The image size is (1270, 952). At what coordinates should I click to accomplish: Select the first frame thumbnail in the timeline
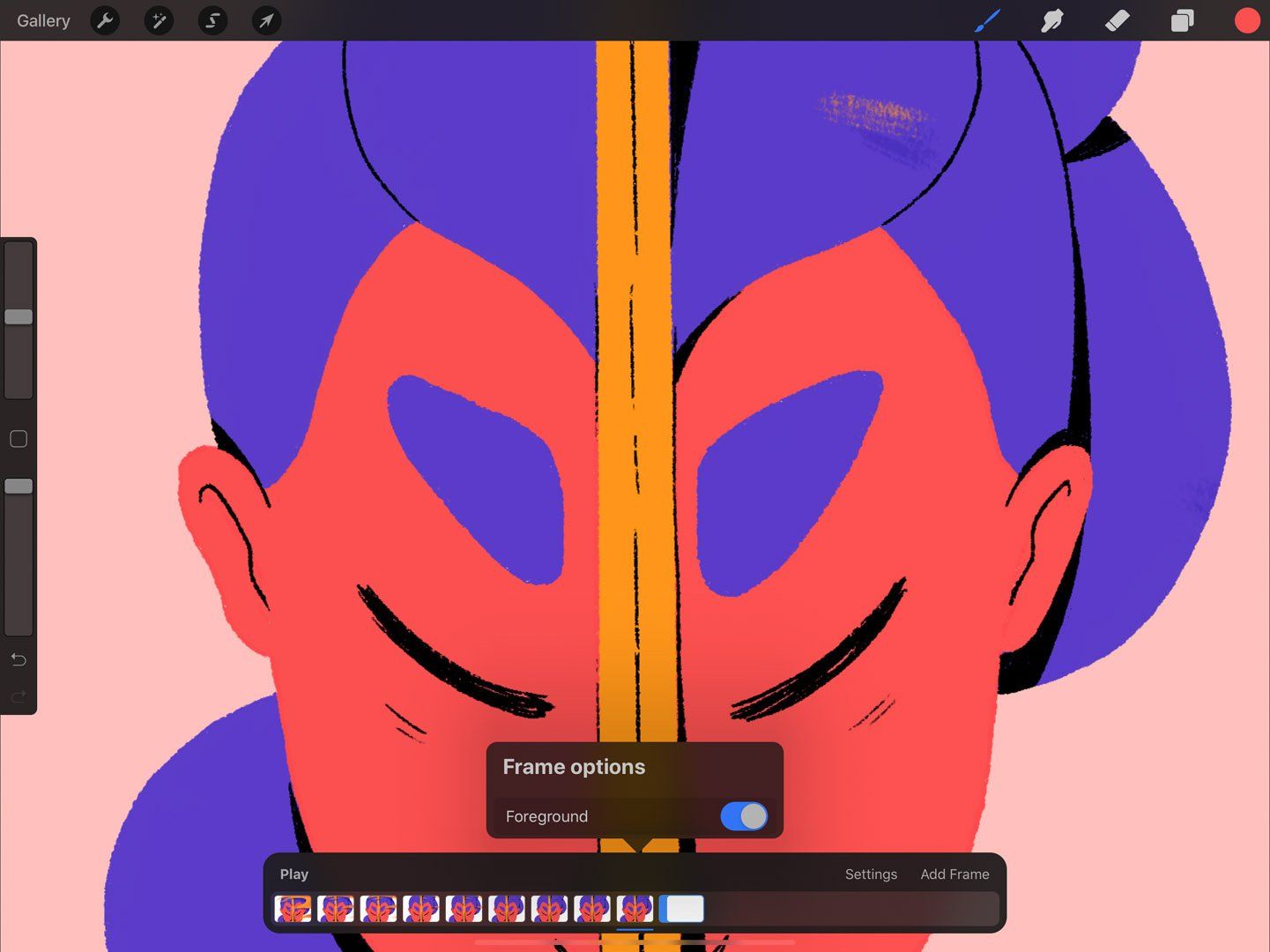coord(293,908)
